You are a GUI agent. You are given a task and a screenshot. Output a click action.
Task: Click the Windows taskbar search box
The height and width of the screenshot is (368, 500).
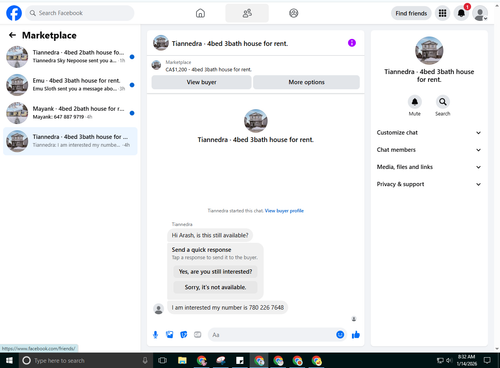pyautogui.click(x=85, y=360)
